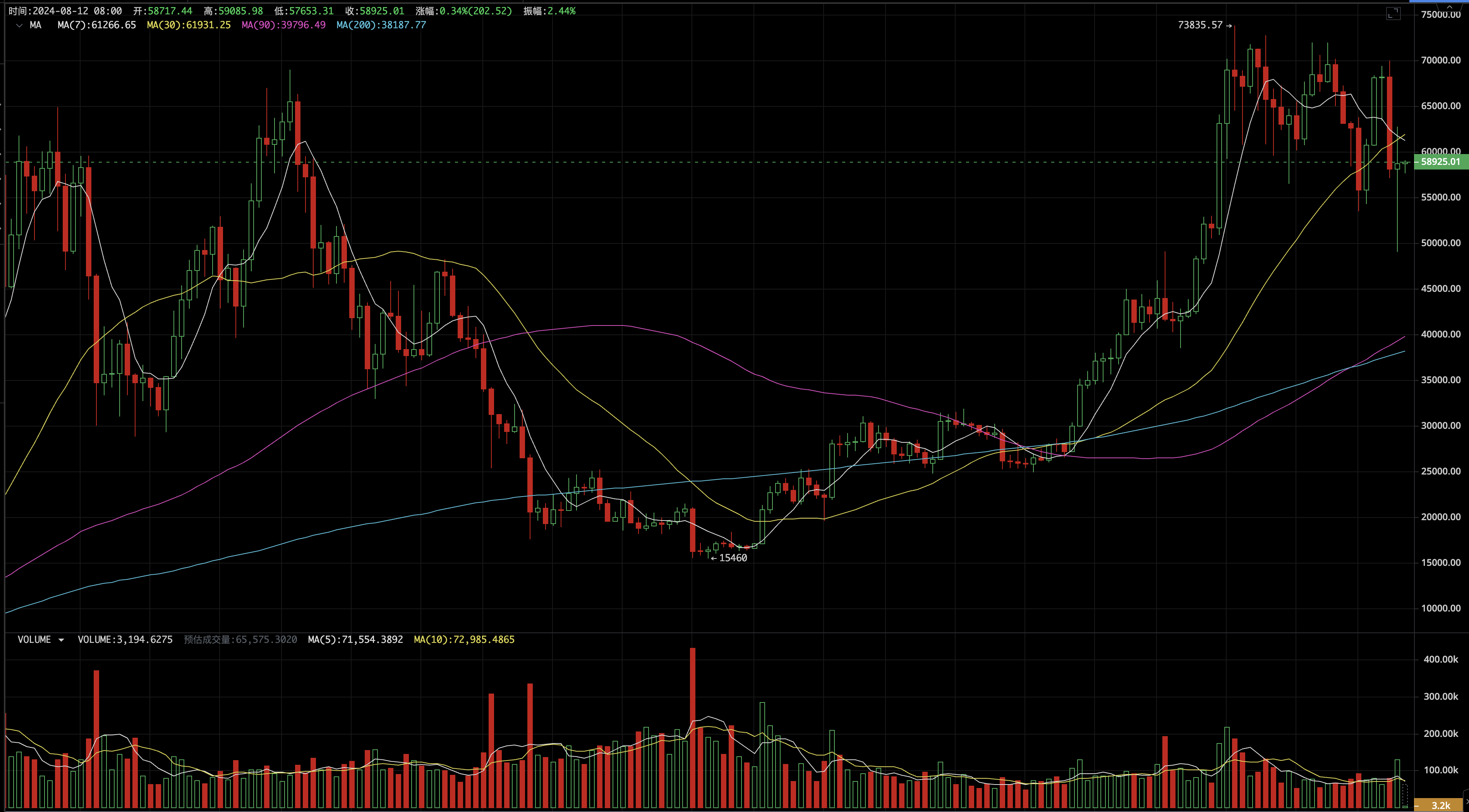Click the fullscreen expand icon on chart
This screenshot has height=812, width=1469.
tap(1393, 14)
